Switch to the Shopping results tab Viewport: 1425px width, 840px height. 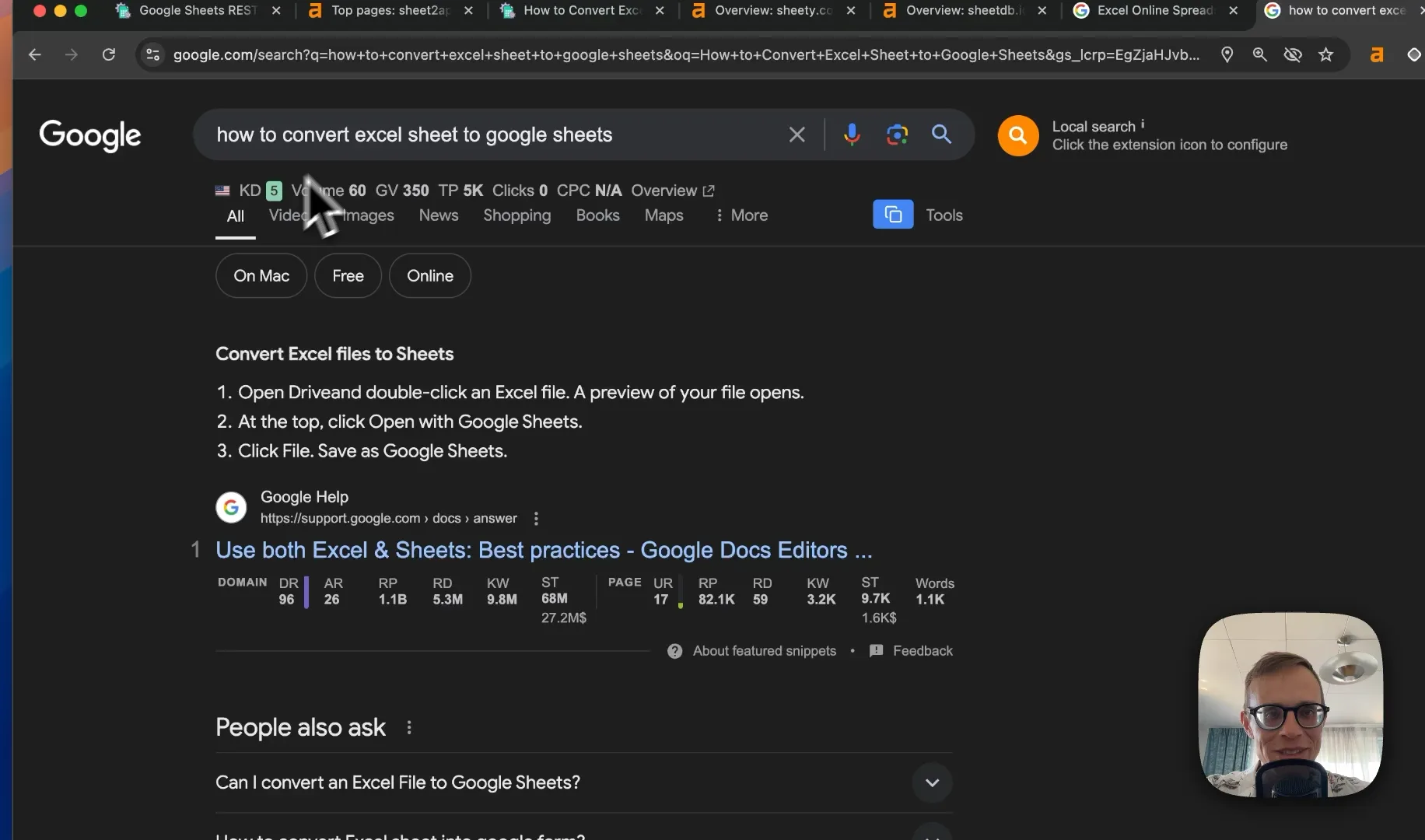point(516,215)
